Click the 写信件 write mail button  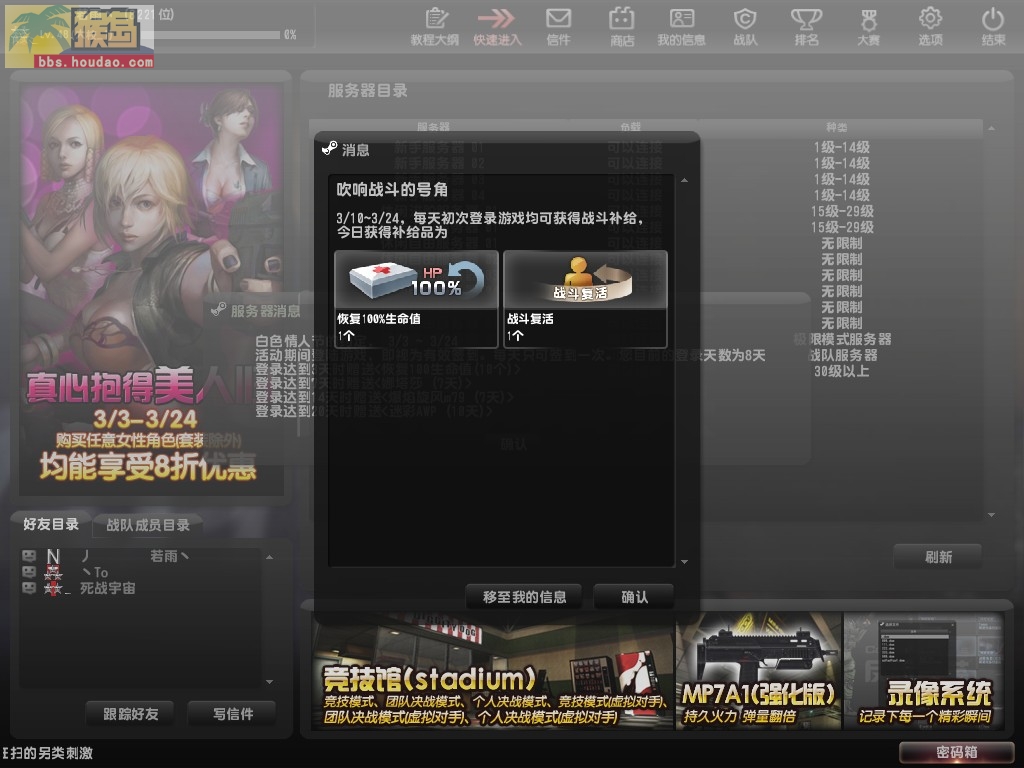point(232,714)
